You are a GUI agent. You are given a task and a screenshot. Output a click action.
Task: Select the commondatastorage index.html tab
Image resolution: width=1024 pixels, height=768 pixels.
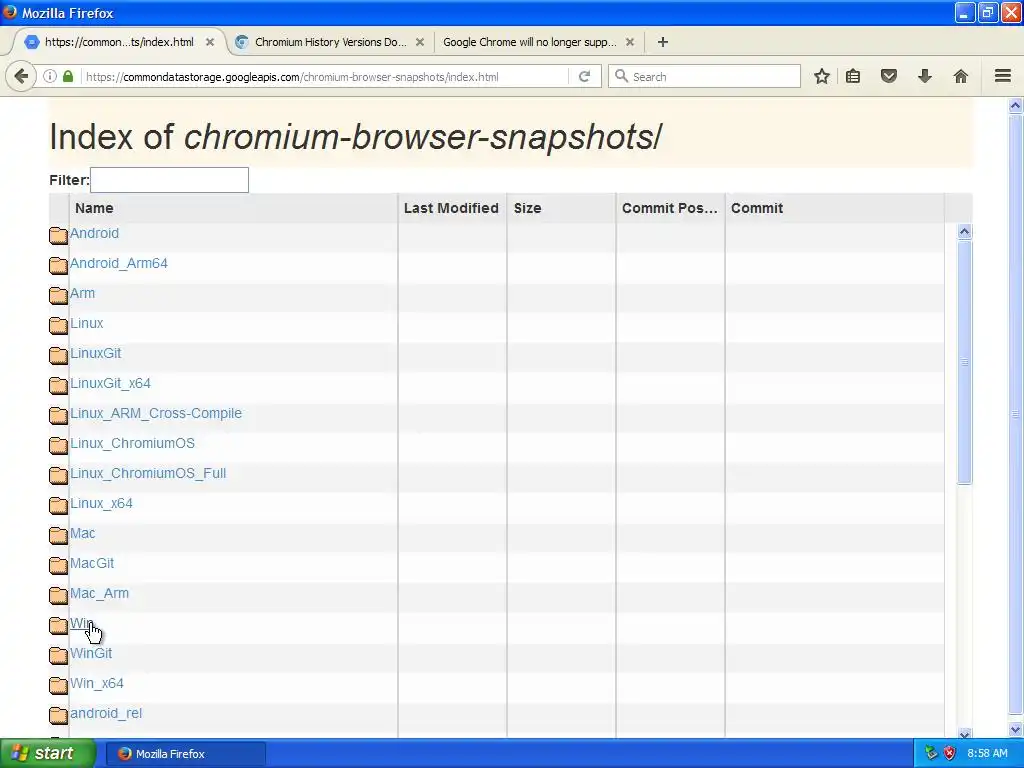coord(120,42)
